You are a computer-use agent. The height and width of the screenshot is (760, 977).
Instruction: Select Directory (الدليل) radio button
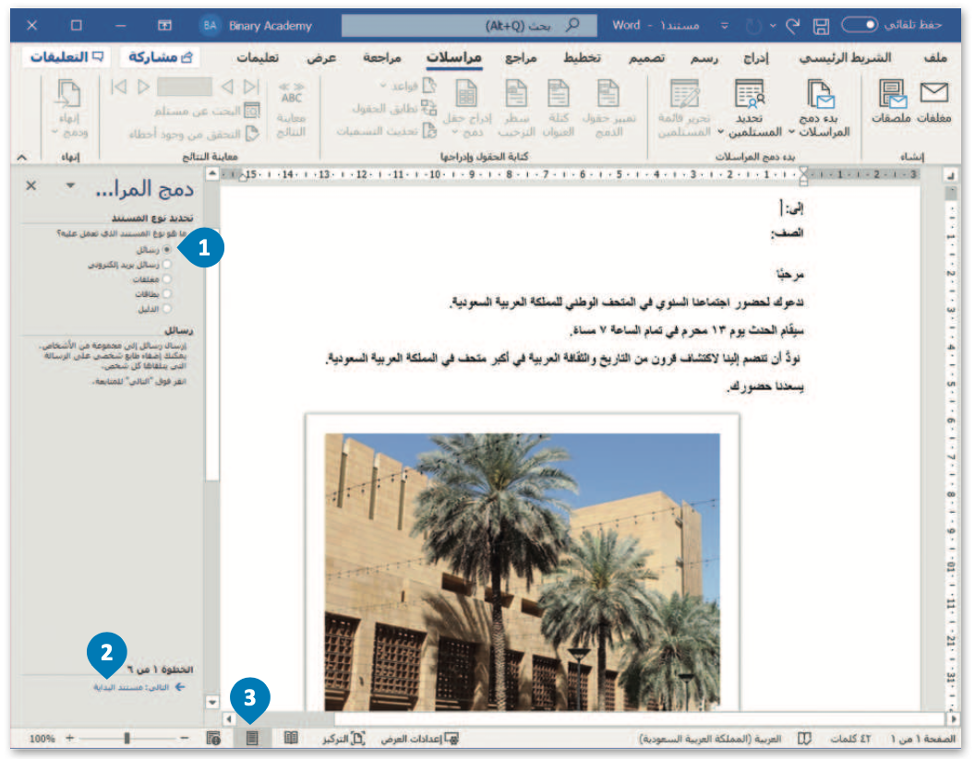point(166,309)
